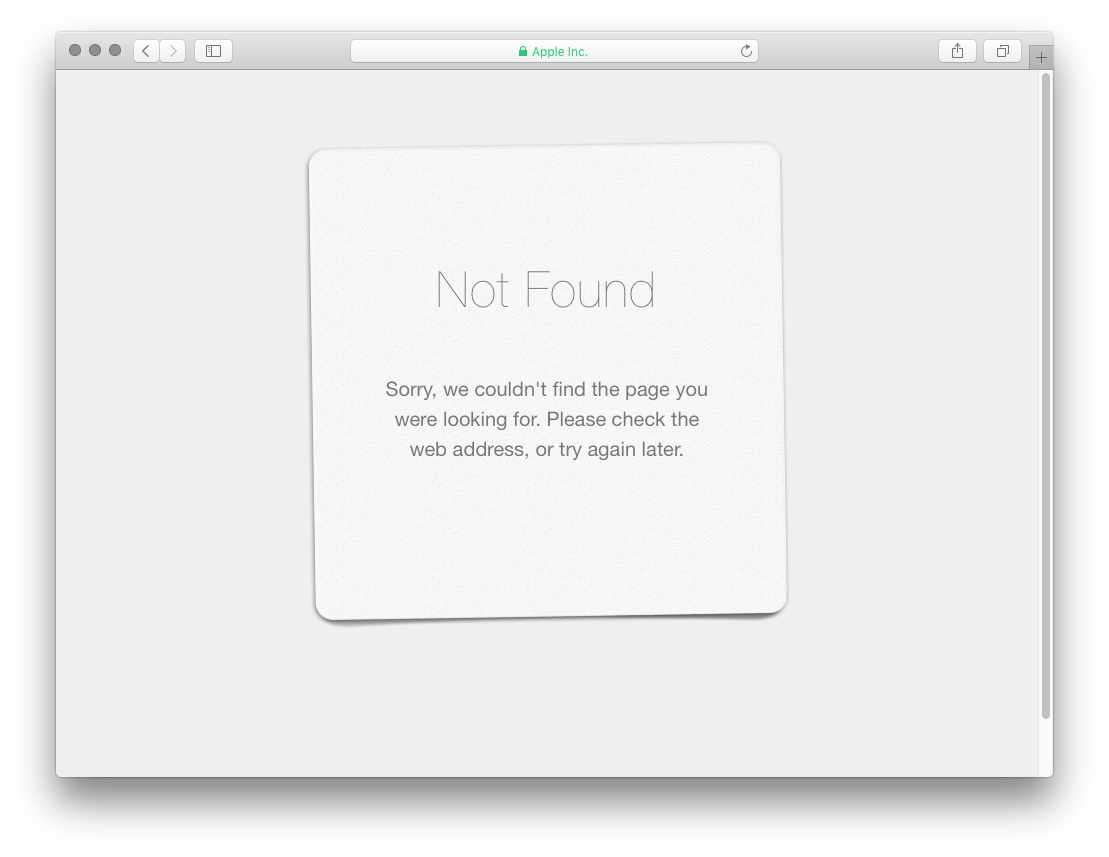1109x857 pixels.
Task: Click the vertical scrollbar thumb
Action: tap(1046, 396)
